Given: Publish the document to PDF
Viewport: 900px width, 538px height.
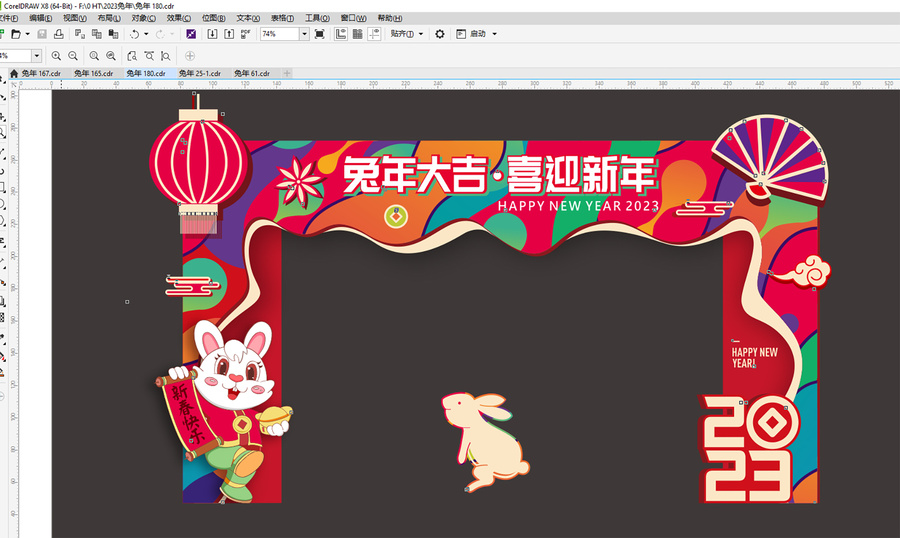Looking at the screenshot, I should click(x=245, y=34).
